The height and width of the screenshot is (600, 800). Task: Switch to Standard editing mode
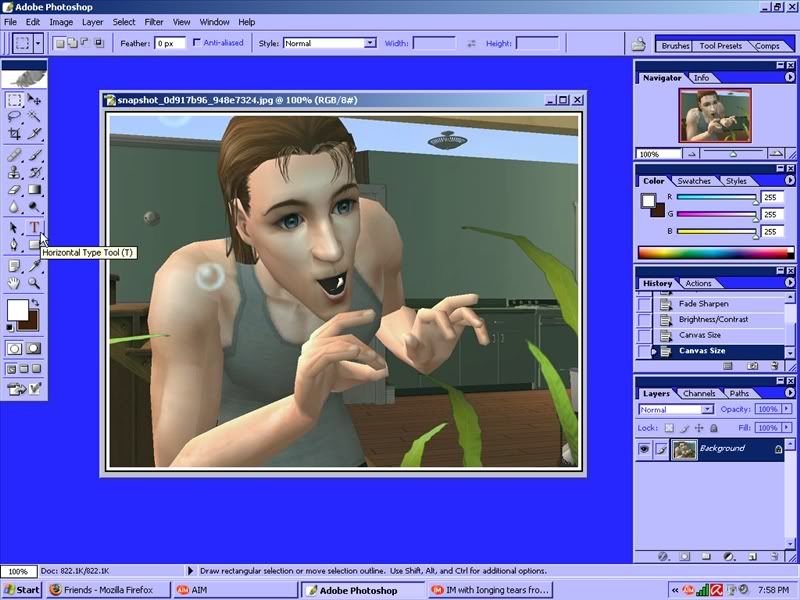coord(14,348)
